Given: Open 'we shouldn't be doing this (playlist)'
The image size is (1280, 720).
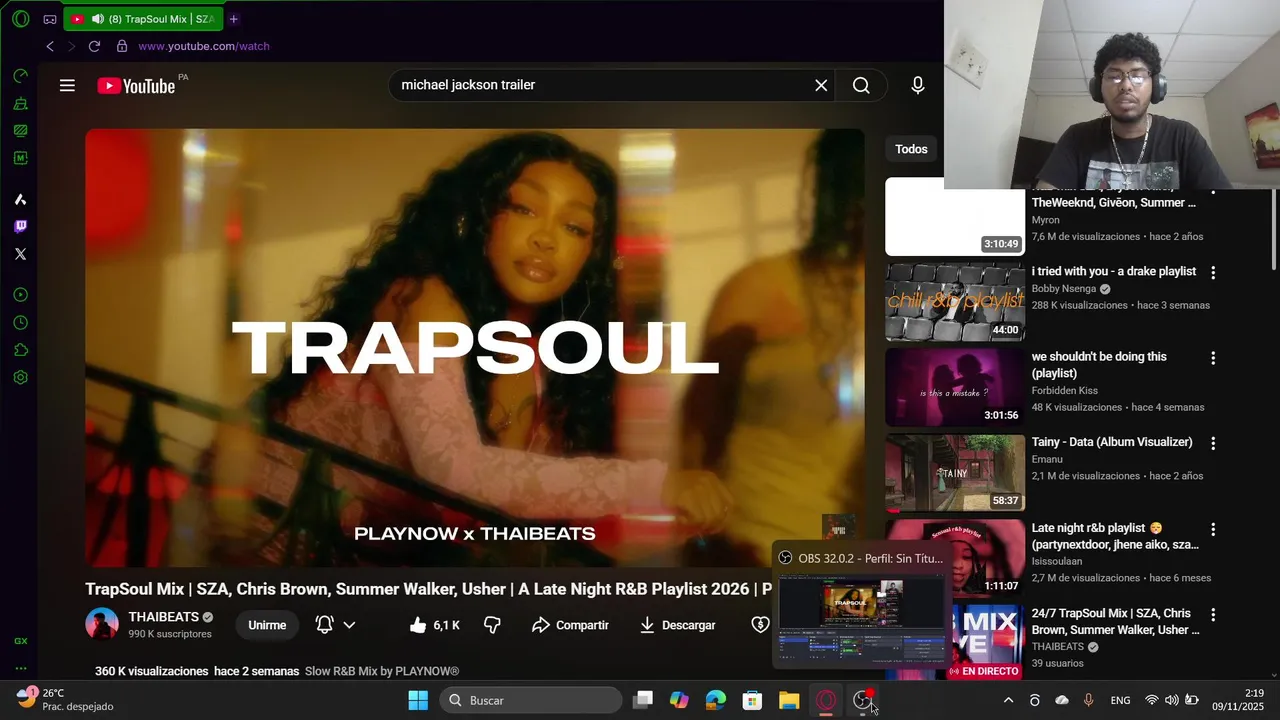Looking at the screenshot, I should pos(1099,365).
